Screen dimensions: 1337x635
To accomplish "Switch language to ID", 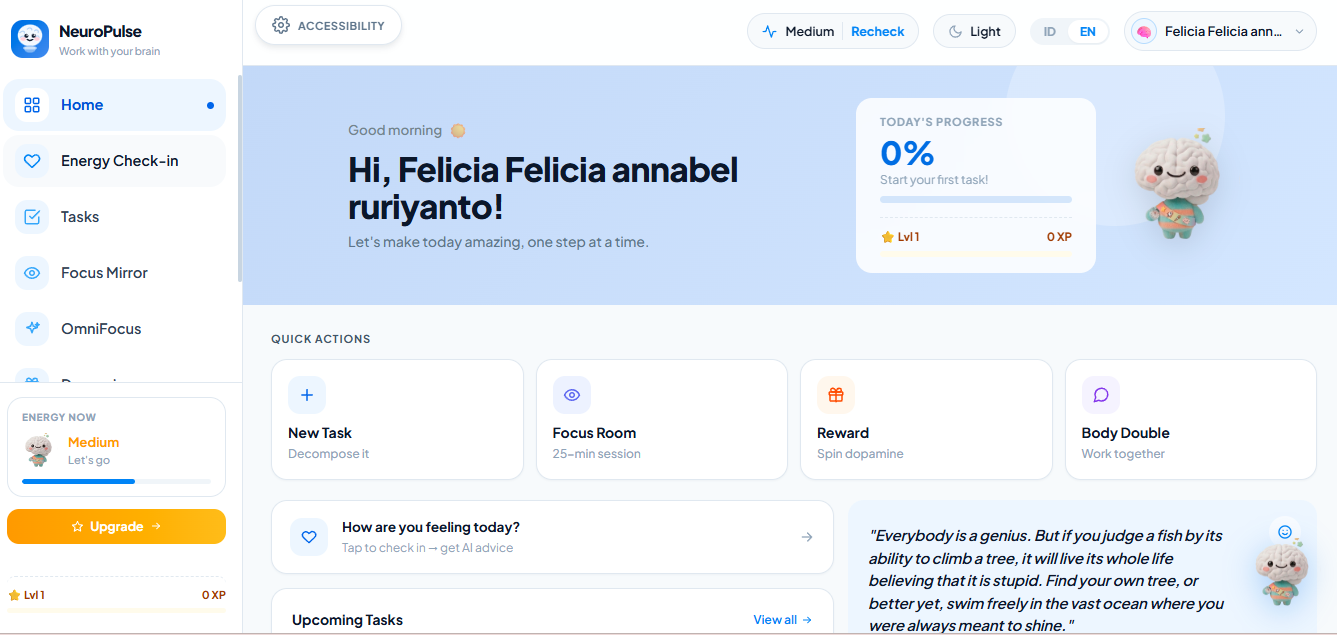I will pos(1050,31).
